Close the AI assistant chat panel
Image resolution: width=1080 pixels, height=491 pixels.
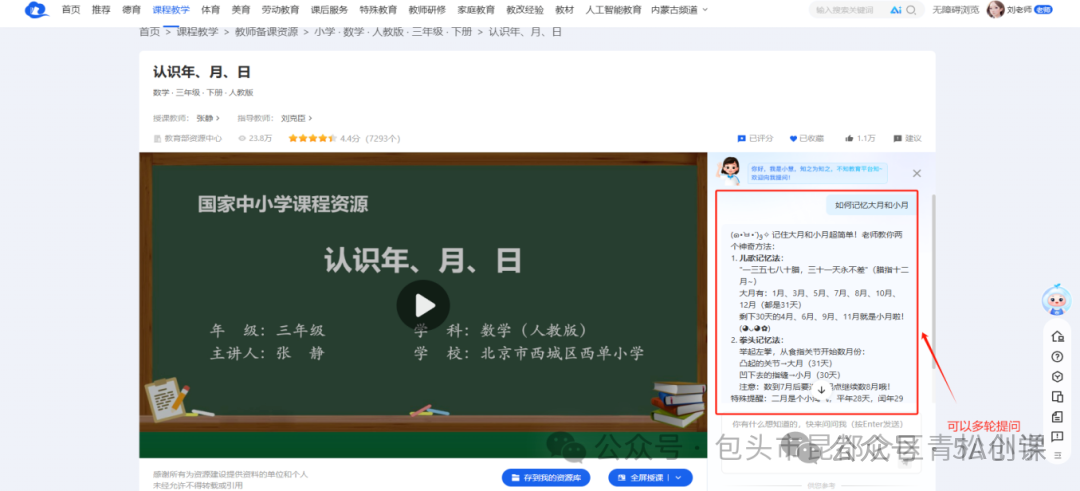coord(917,173)
